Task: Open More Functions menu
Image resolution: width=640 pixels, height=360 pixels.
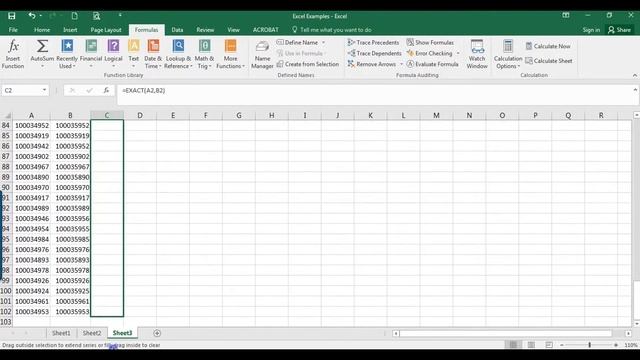Action: [230, 54]
